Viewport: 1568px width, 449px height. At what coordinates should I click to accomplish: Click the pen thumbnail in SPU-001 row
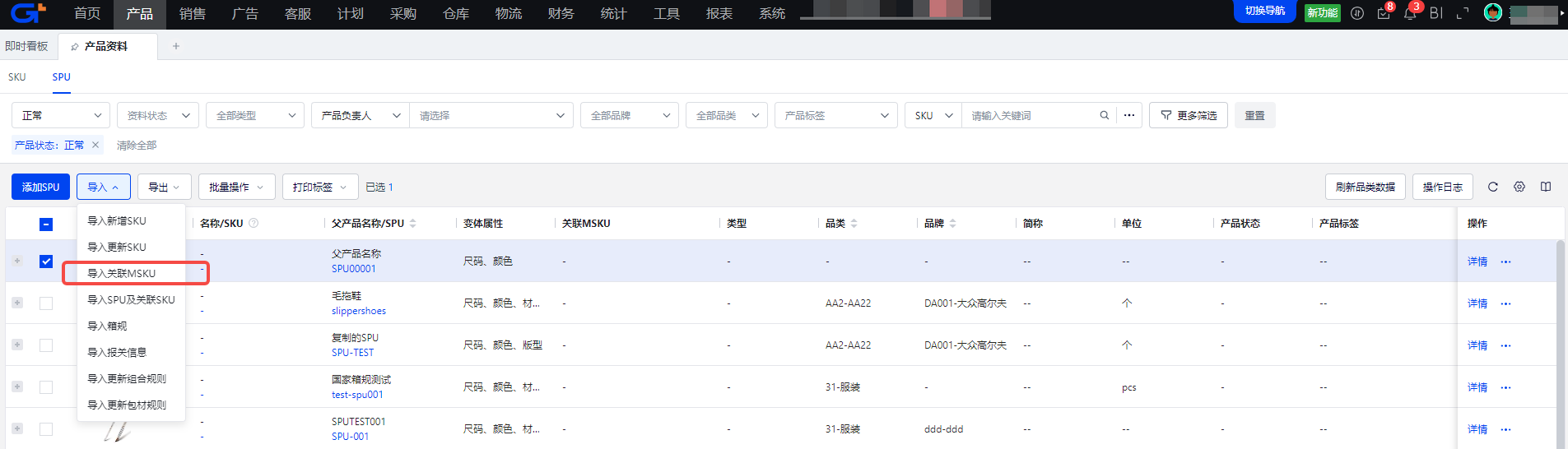point(117,431)
